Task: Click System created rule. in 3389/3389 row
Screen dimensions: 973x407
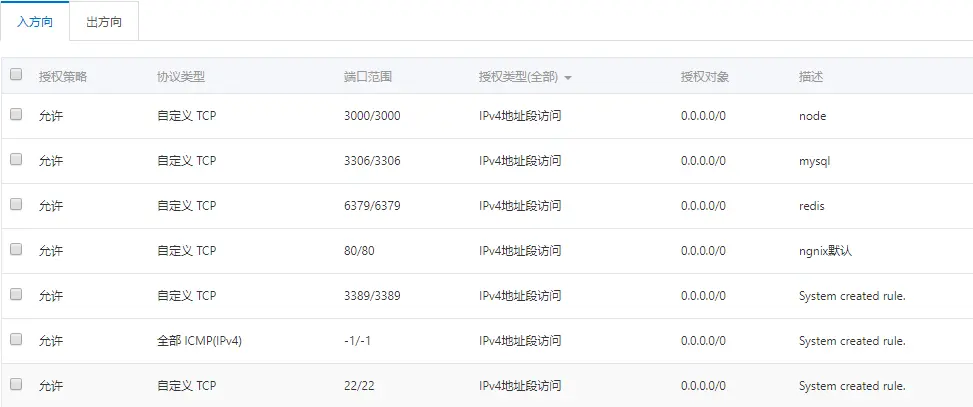Action: (x=852, y=296)
